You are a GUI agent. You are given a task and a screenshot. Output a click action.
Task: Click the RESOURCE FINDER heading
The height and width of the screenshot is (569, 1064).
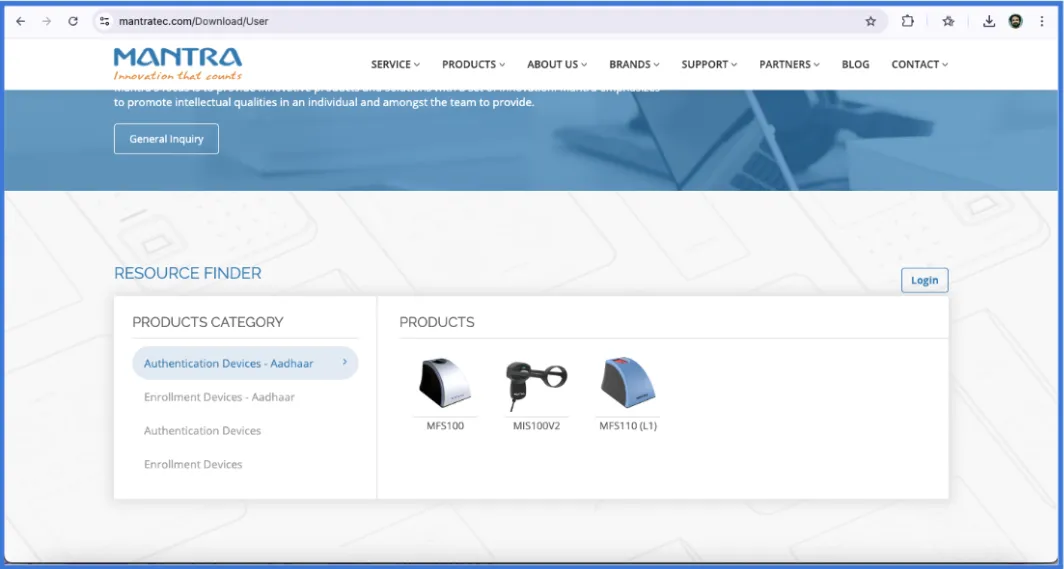tap(187, 273)
